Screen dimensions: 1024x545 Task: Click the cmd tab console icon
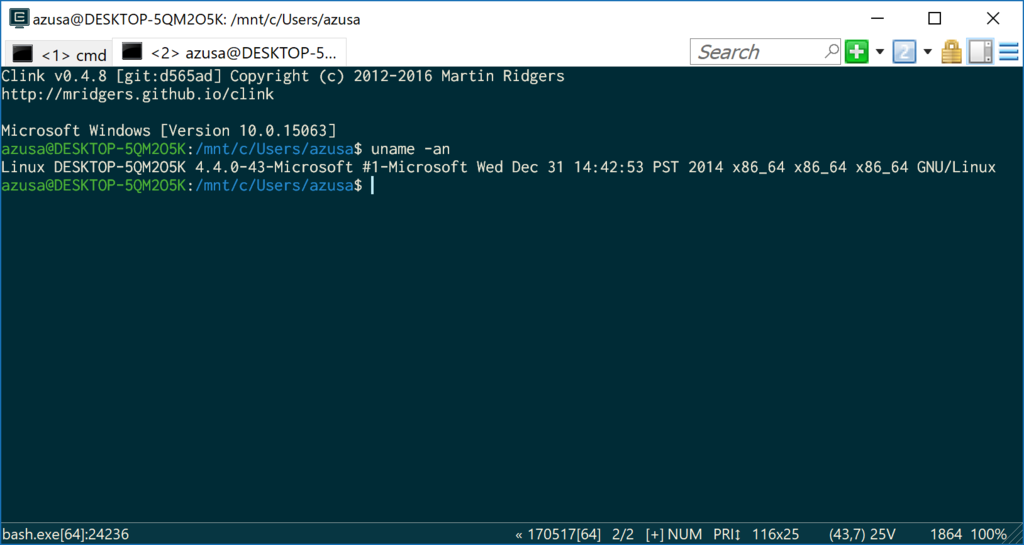tap(22, 54)
